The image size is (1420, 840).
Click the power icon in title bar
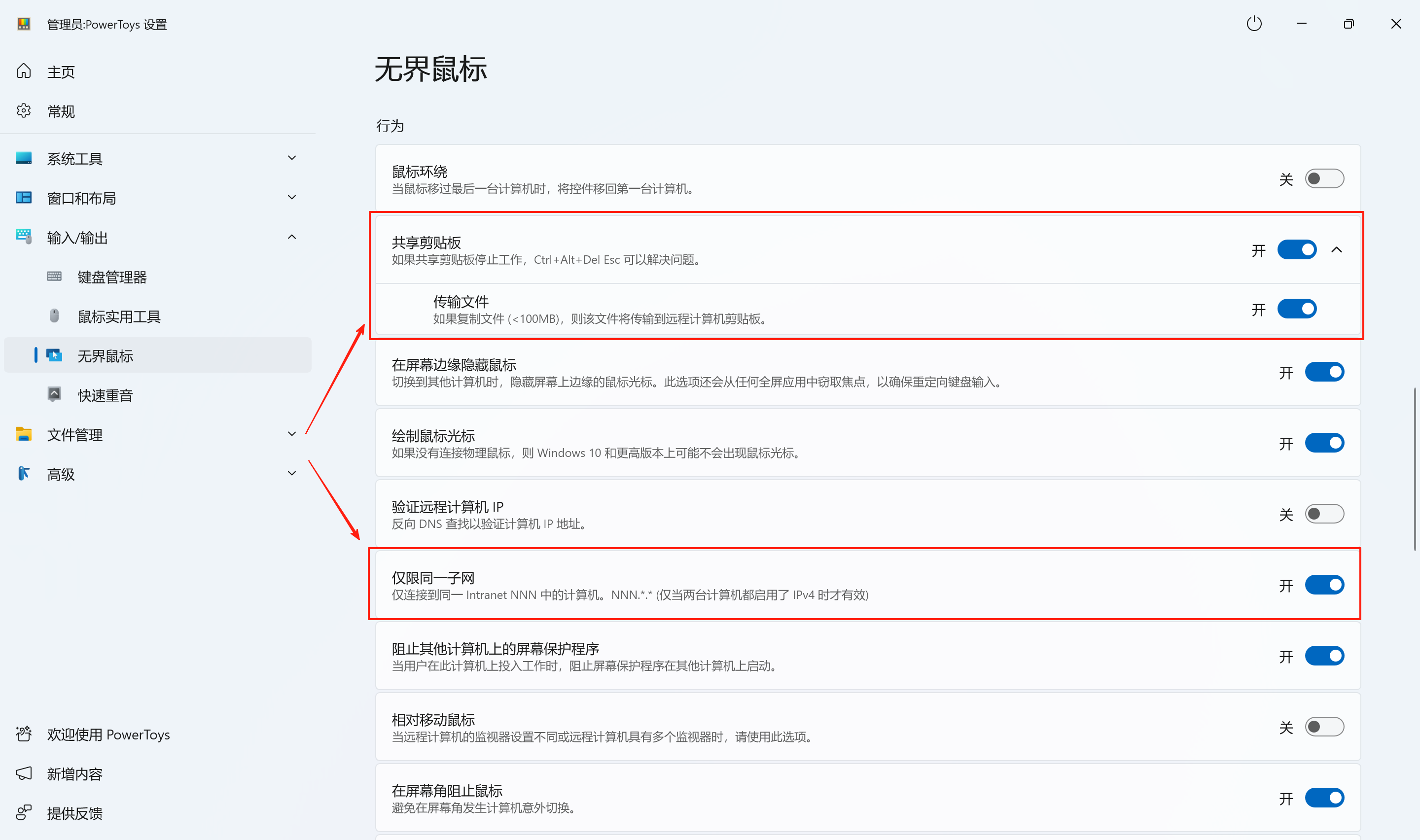click(1254, 24)
